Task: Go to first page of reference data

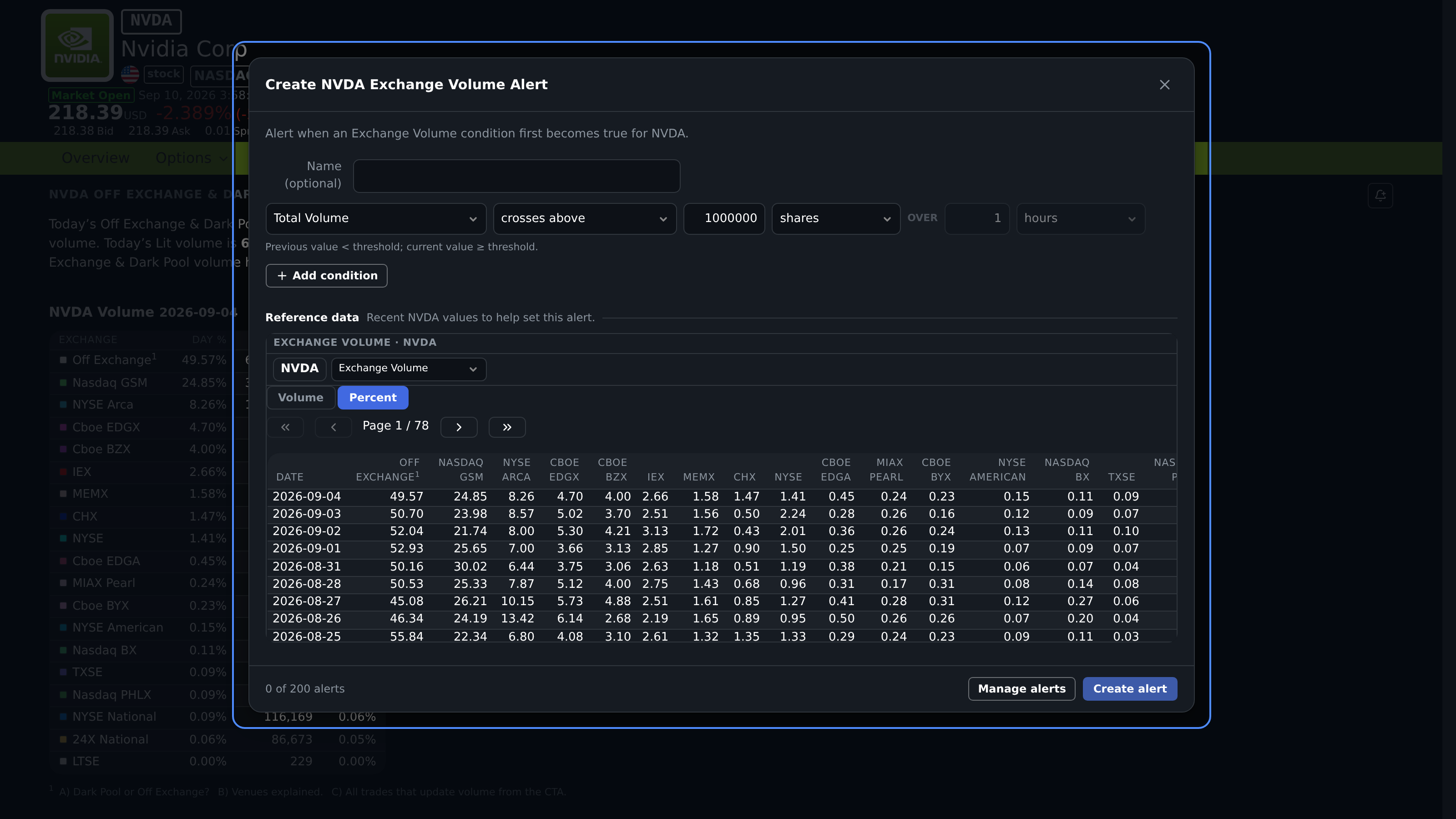Action: tap(285, 427)
